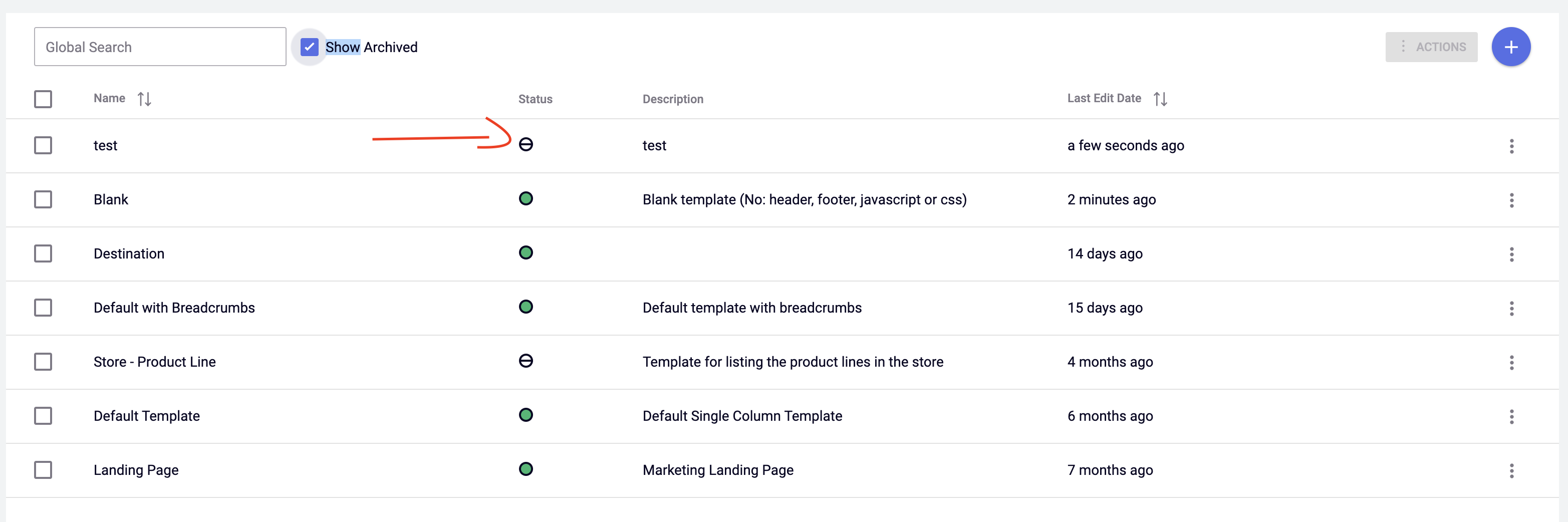Open the three-dot menu for the test row
This screenshot has width=1568, height=522.
[1512, 147]
